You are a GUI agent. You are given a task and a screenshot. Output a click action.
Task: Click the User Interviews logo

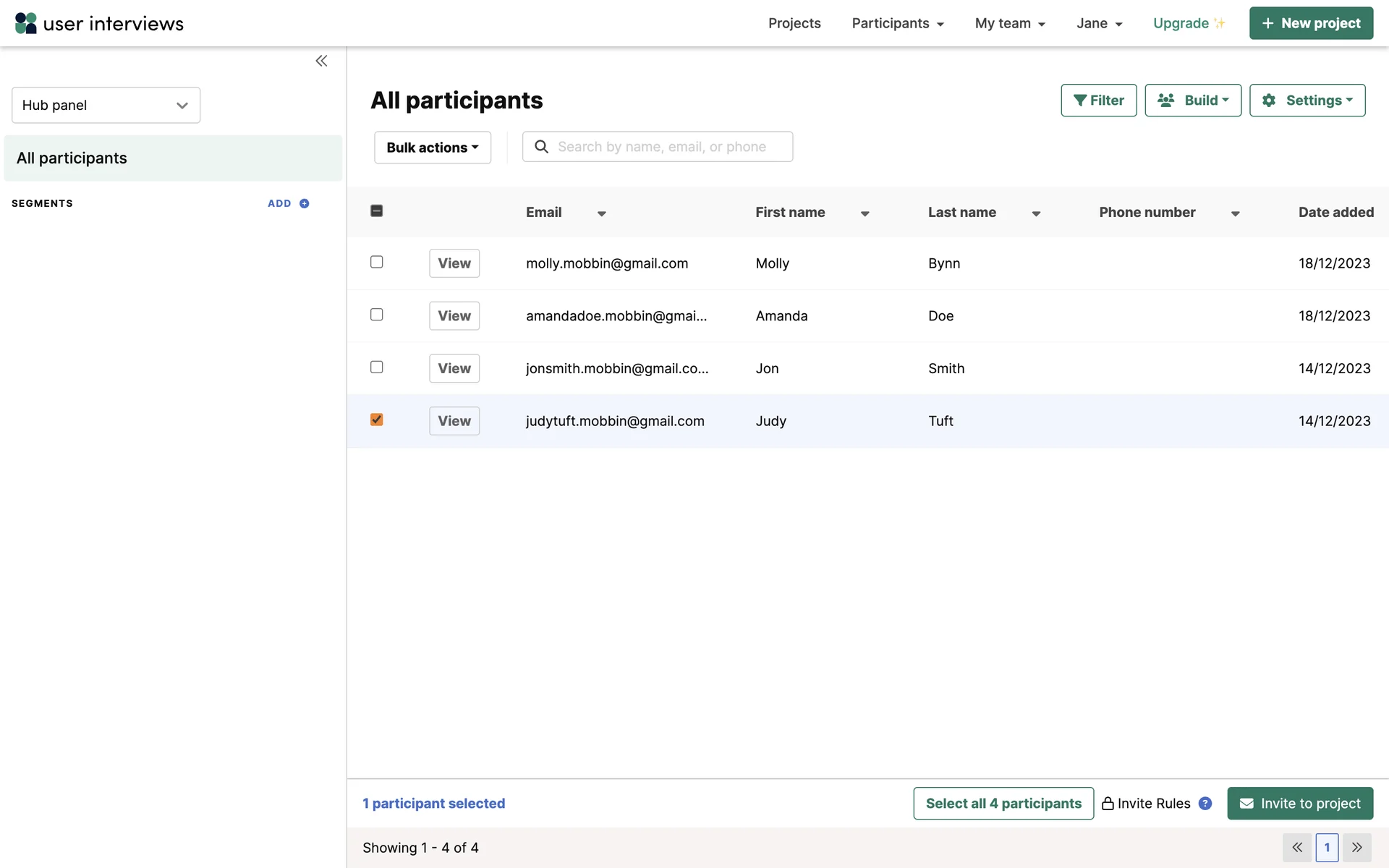(99, 23)
